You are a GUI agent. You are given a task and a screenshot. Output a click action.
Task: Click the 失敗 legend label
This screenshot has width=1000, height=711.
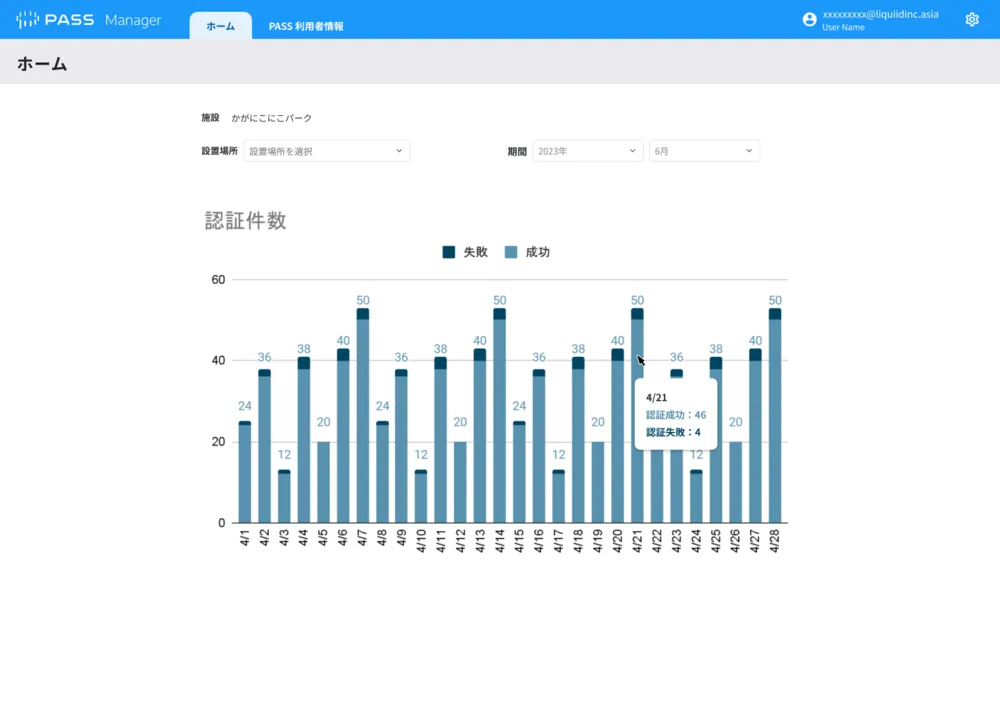pyautogui.click(x=475, y=253)
